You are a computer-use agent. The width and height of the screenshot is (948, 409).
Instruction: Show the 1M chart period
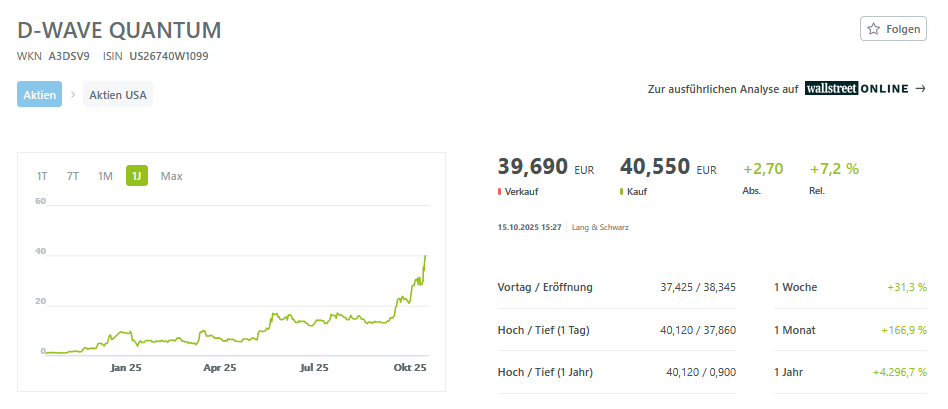pyautogui.click(x=105, y=176)
